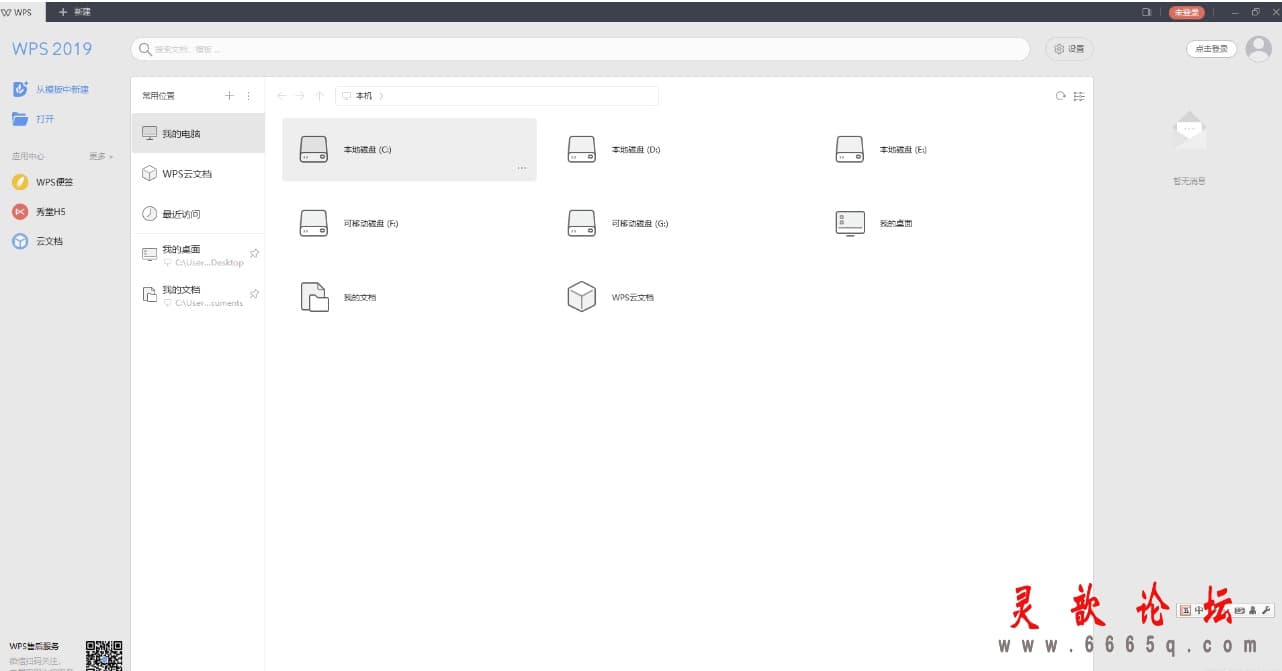This screenshot has width=1282, height=671.
Task: Click the 本机 path address bar
Action: pos(497,96)
